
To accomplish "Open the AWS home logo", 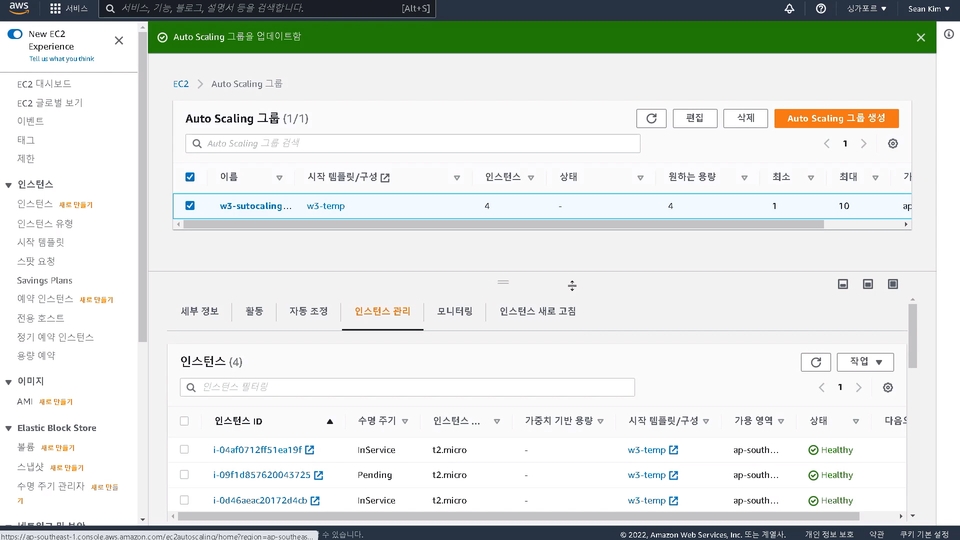I will point(19,8).
